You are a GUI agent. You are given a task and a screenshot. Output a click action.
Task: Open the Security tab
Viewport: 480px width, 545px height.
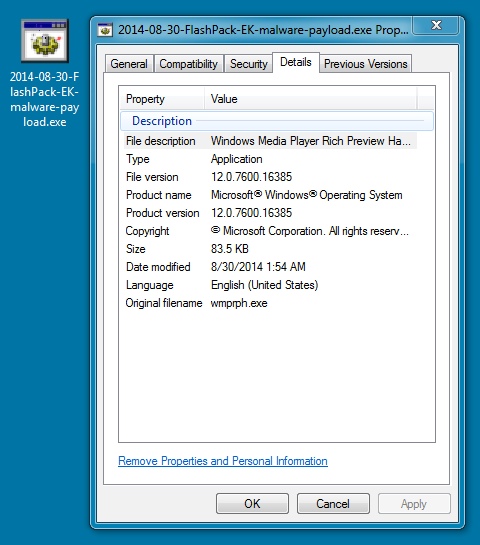[249, 64]
